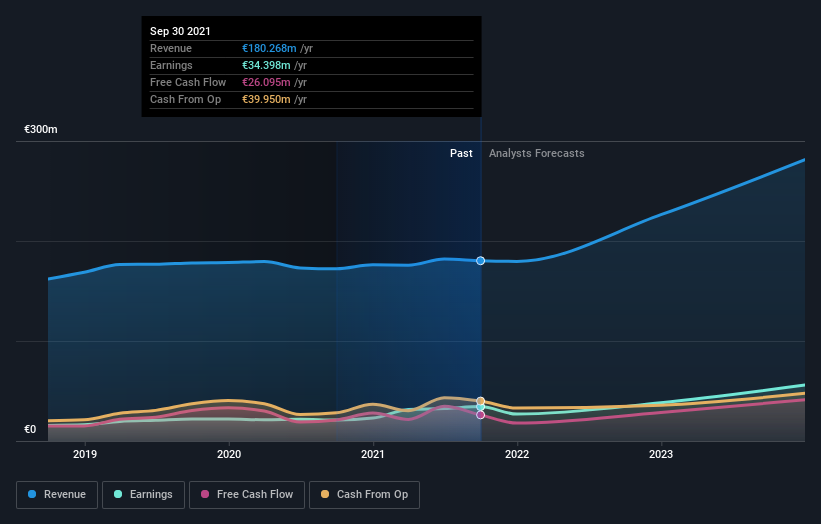The image size is (821, 524).
Task: Toggle the Revenue series legend button
Action: (57, 495)
